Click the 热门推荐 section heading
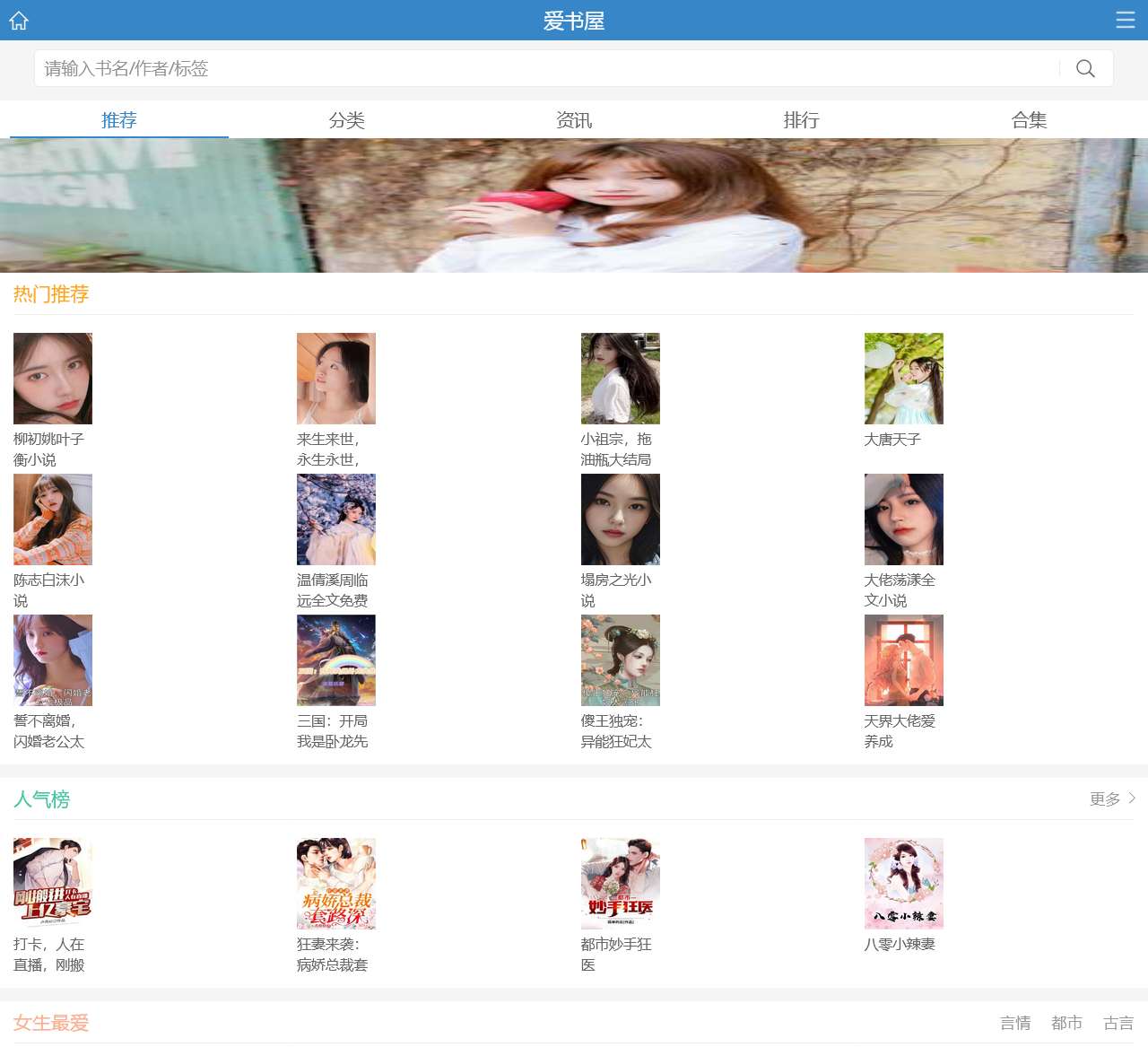Image resolution: width=1148 pixels, height=1047 pixels. click(x=51, y=294)
